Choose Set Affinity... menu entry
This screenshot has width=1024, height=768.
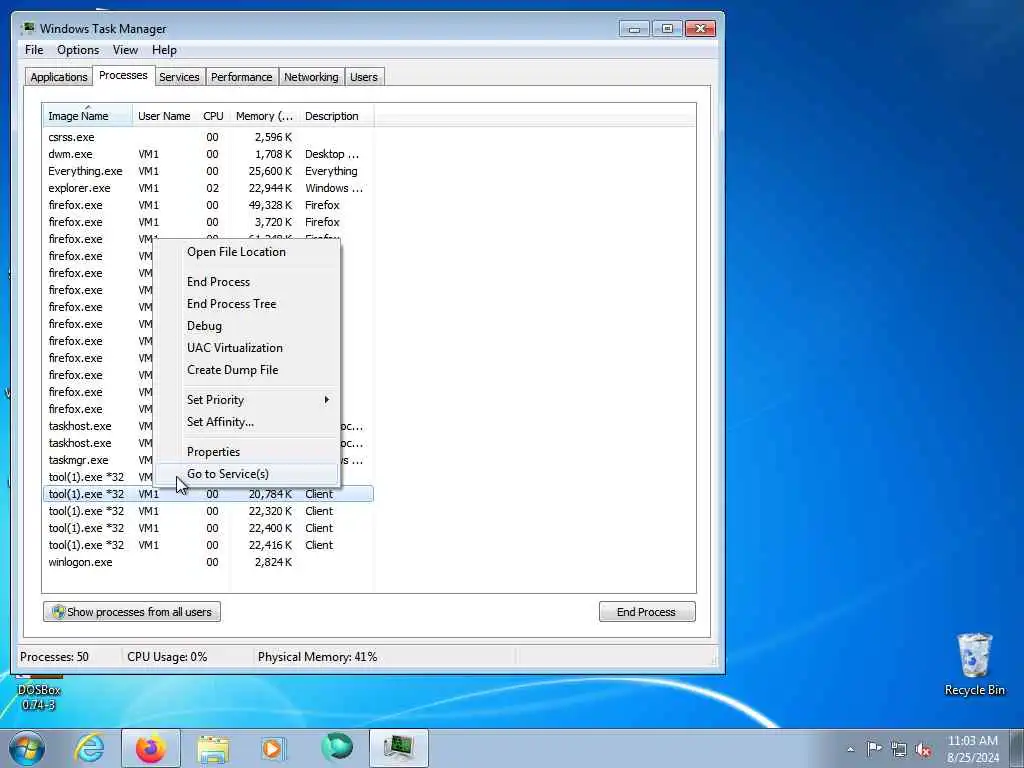coord(247,422)
